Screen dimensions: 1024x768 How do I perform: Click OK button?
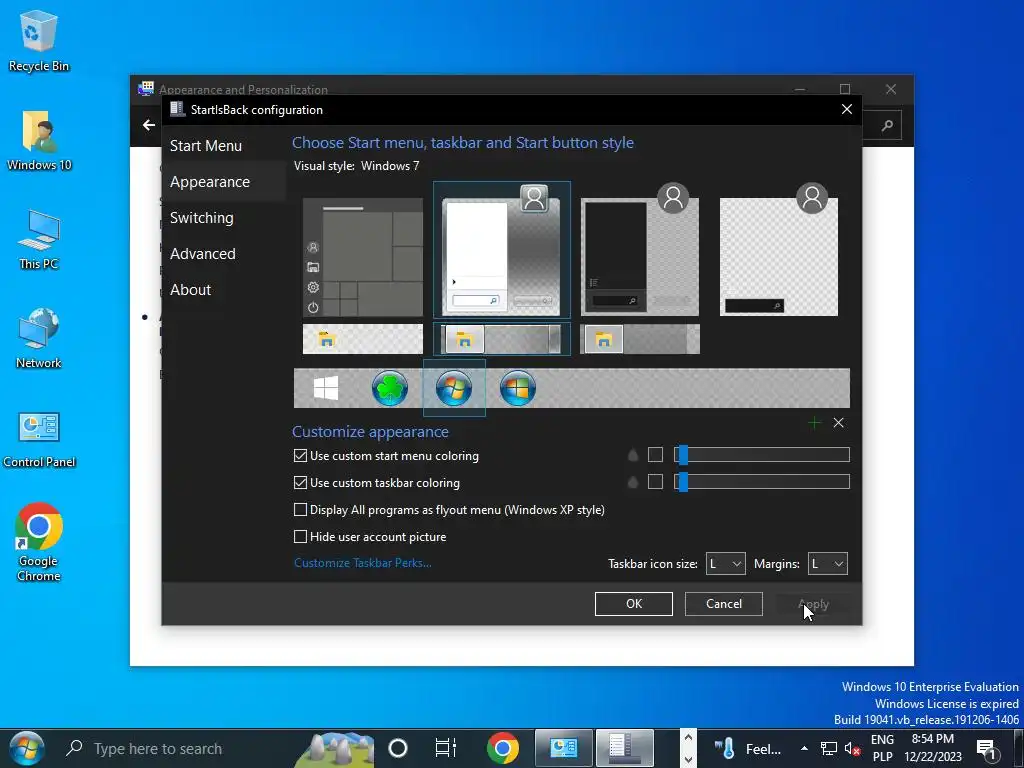(633, 603)
